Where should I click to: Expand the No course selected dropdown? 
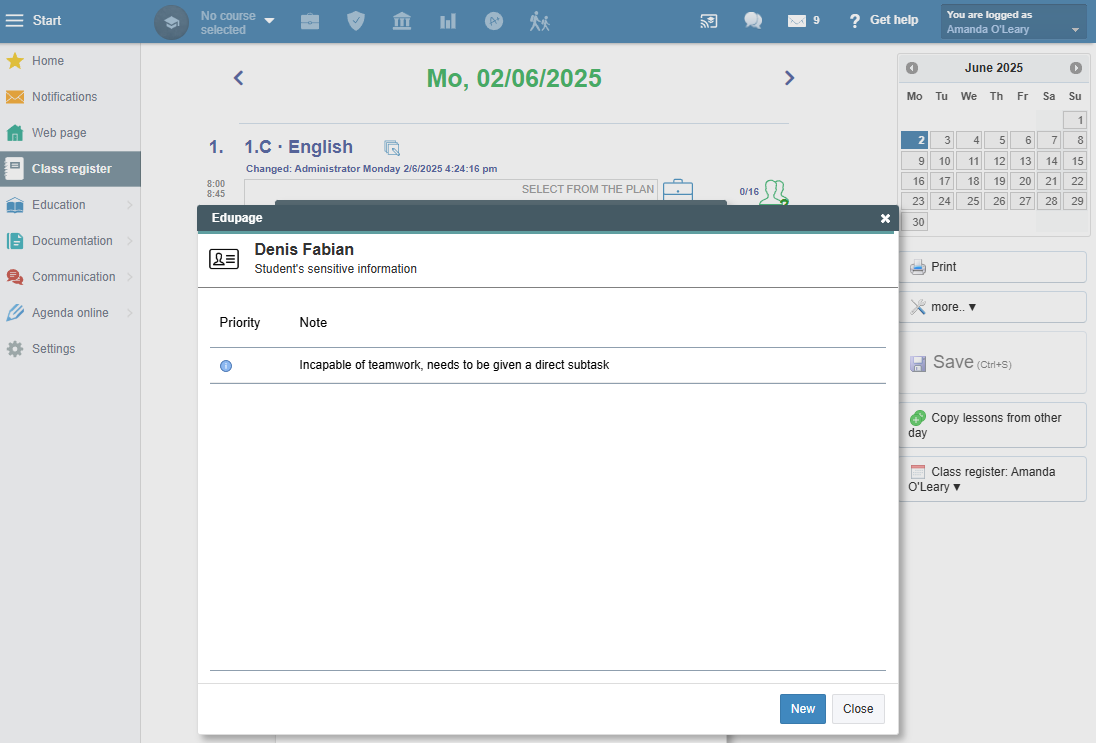pyautogui.click(x=237, y=22)
